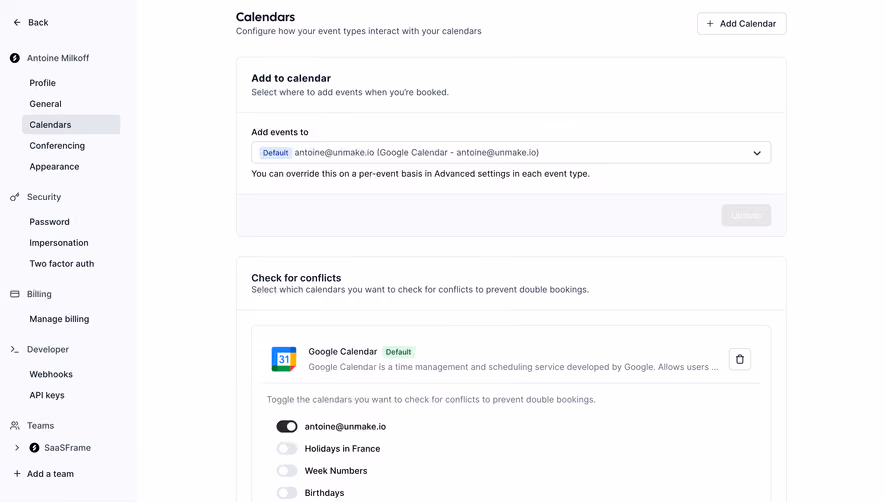Click Check for conflicts heading
Image resolution: width=885 pixels, height=502 pixels.
tap(296, 278)
